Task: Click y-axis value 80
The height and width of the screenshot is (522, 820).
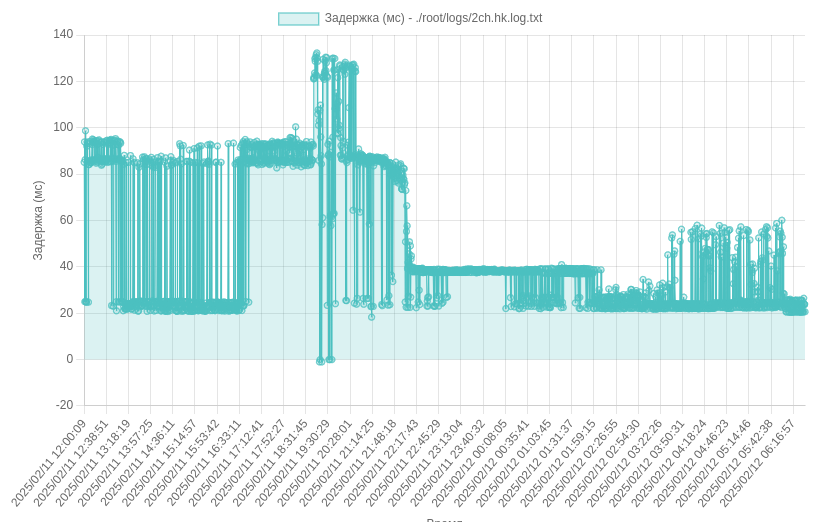Action: pyautogui.click(x=66, y=173)
